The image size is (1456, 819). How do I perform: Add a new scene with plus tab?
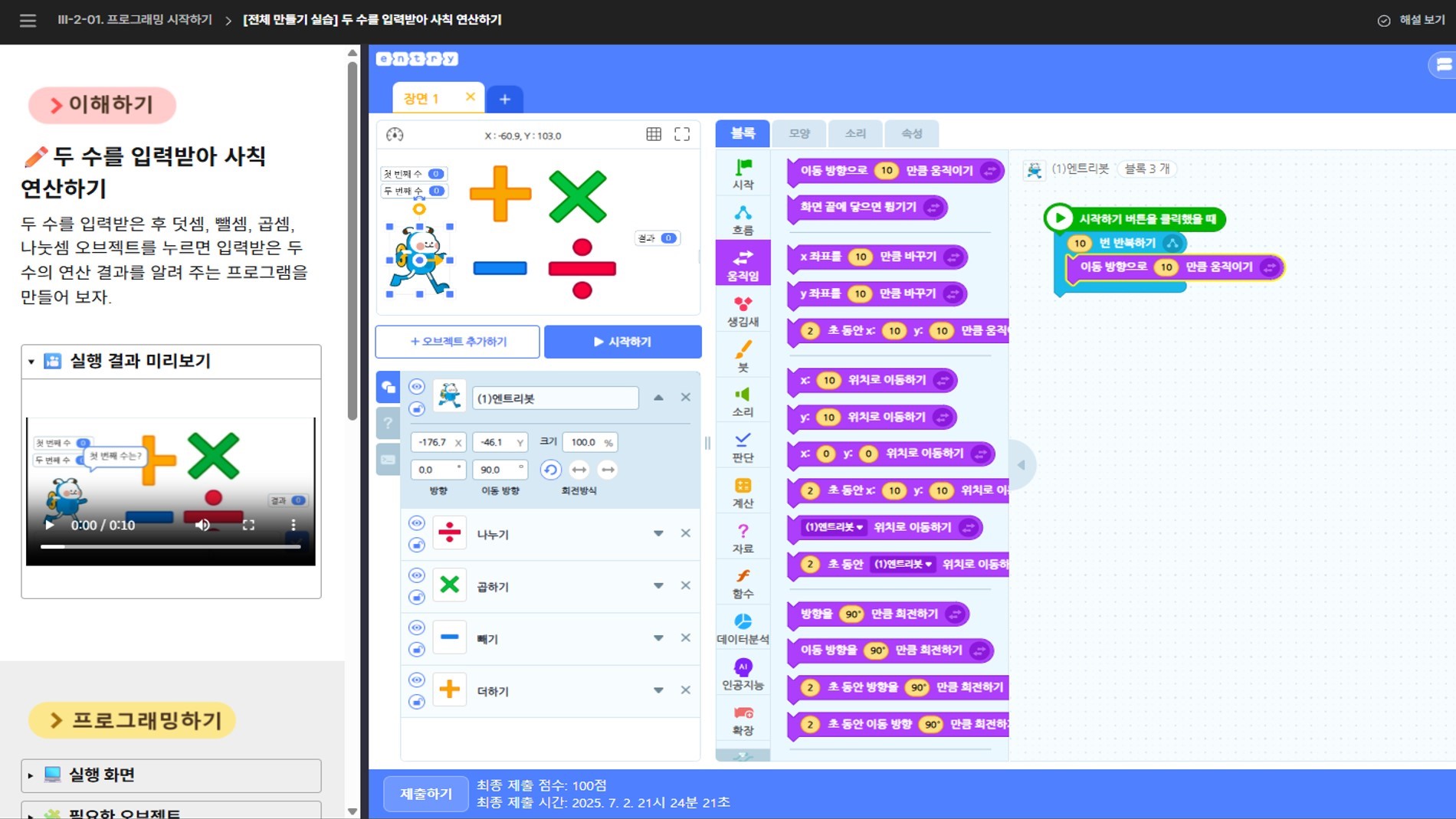point(505,99)
